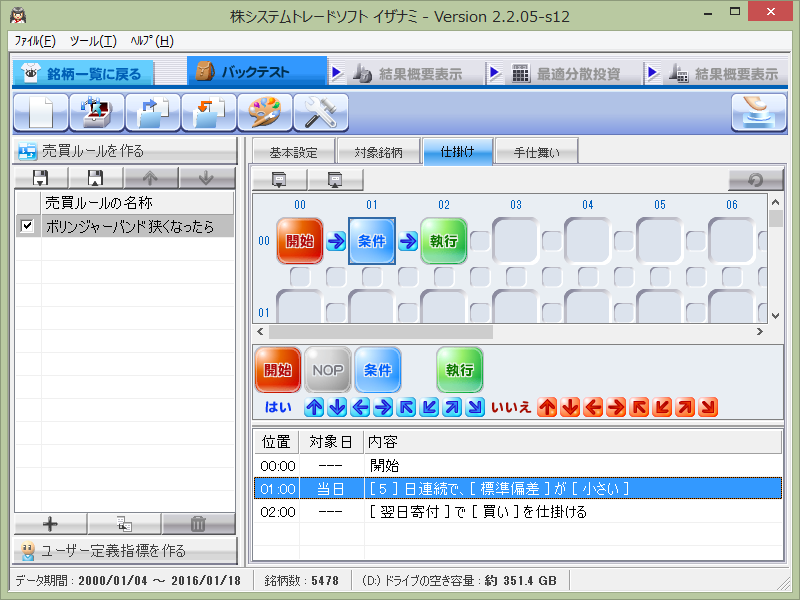Select the 02:00 翌日寄付 買い row
Viewport: 800px width, 600px height.
click(x=518, y=511)
